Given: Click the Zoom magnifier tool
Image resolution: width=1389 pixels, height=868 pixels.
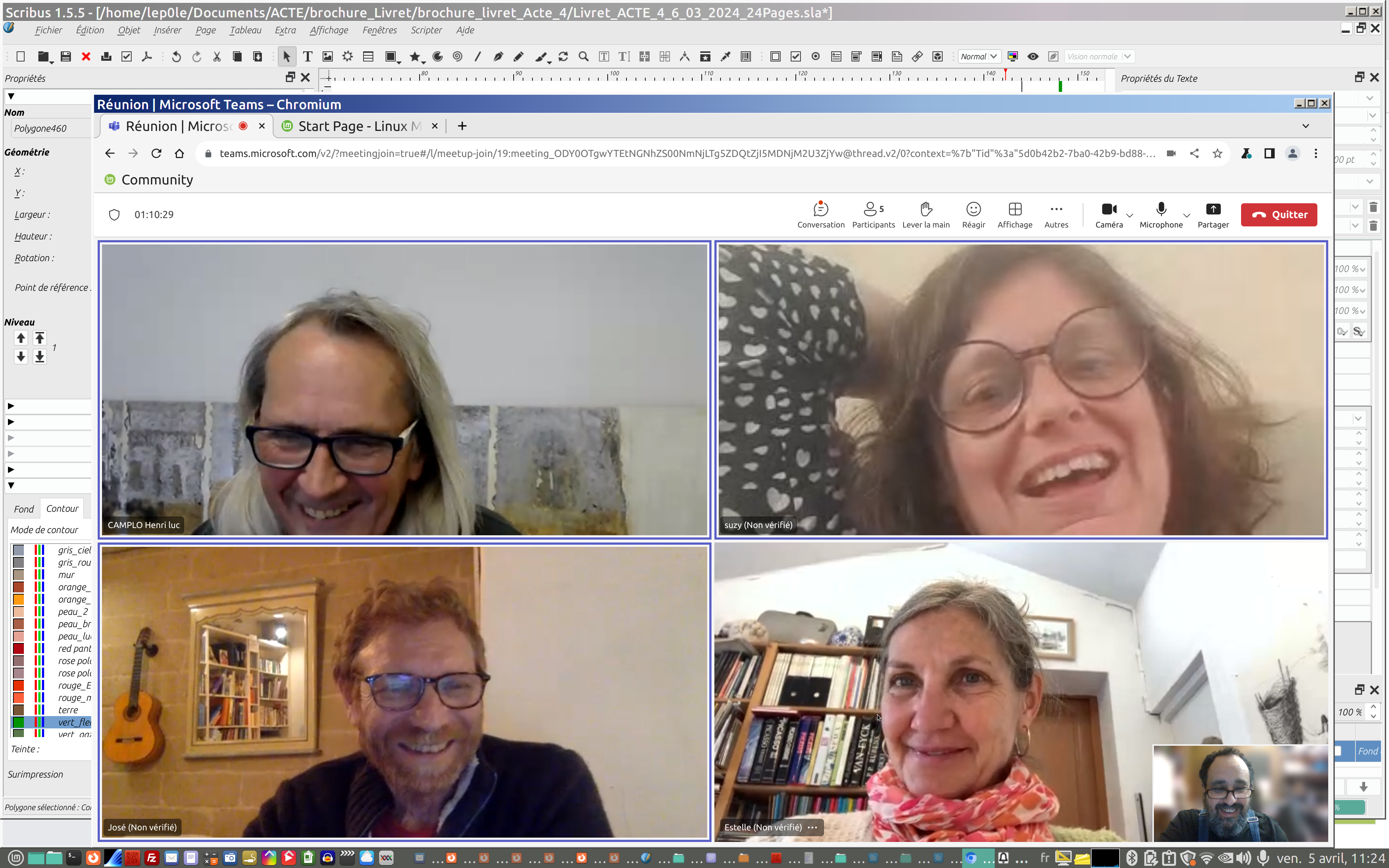Looking at the screenshot, I should pos(583,56).
